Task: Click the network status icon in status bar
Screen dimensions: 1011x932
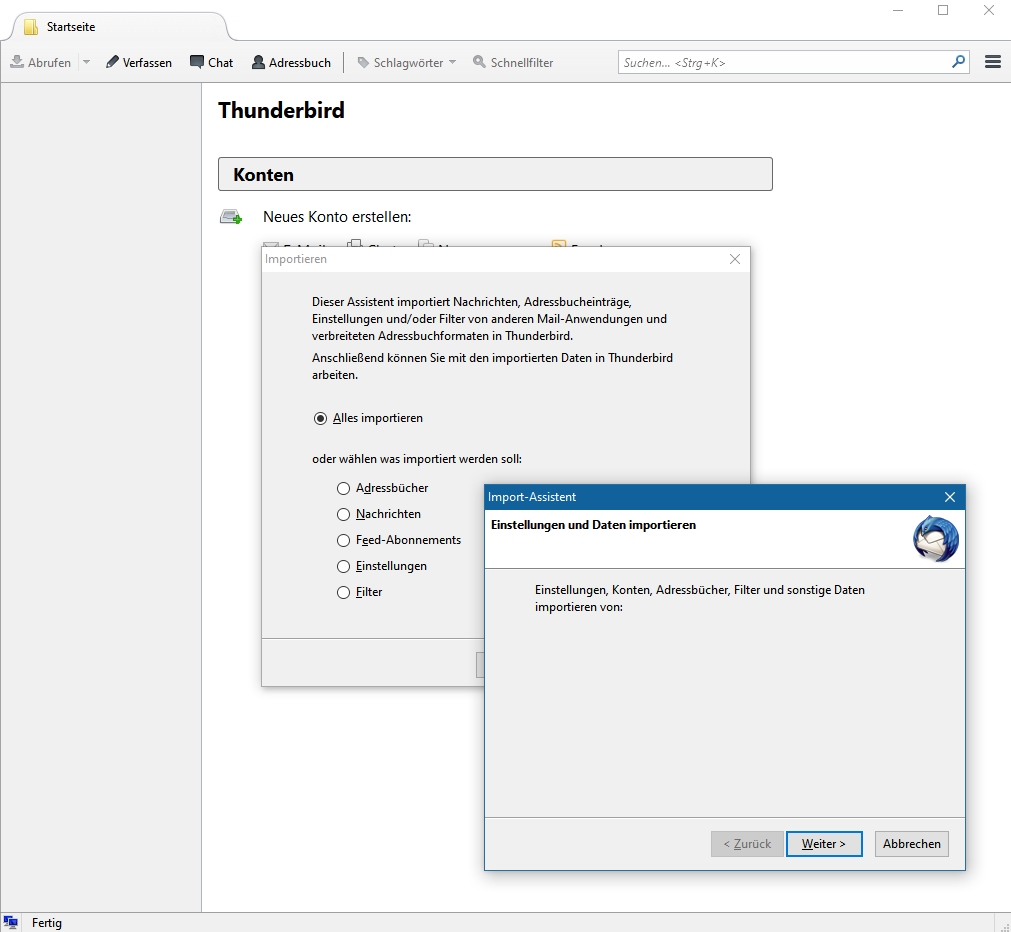Action: point(10,922)
